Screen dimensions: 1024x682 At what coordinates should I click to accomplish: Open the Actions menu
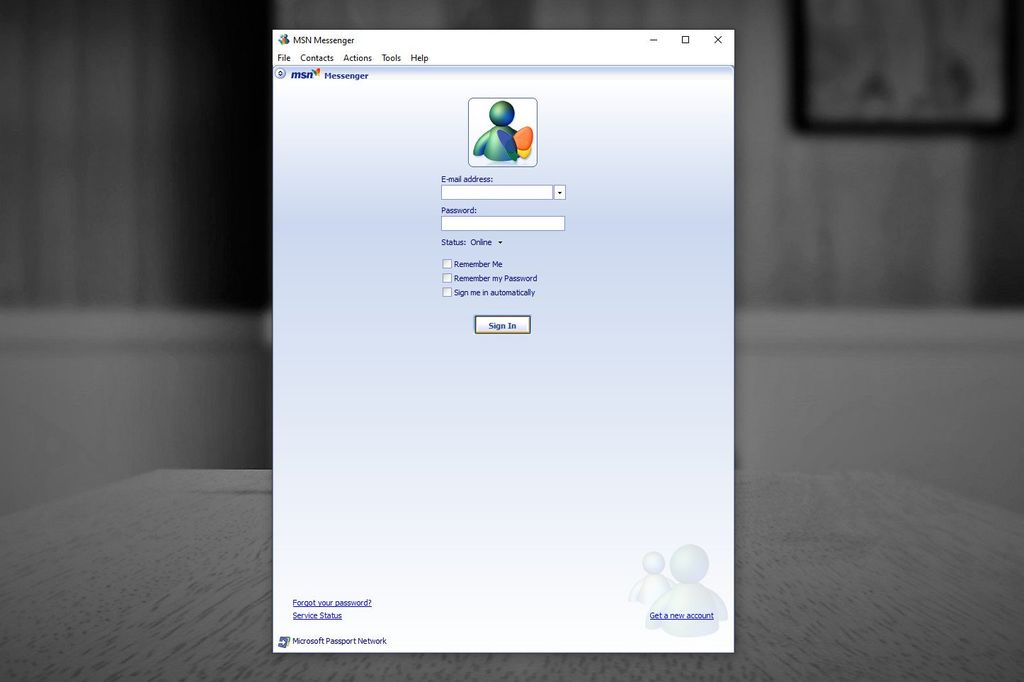(x=357, y=58)
